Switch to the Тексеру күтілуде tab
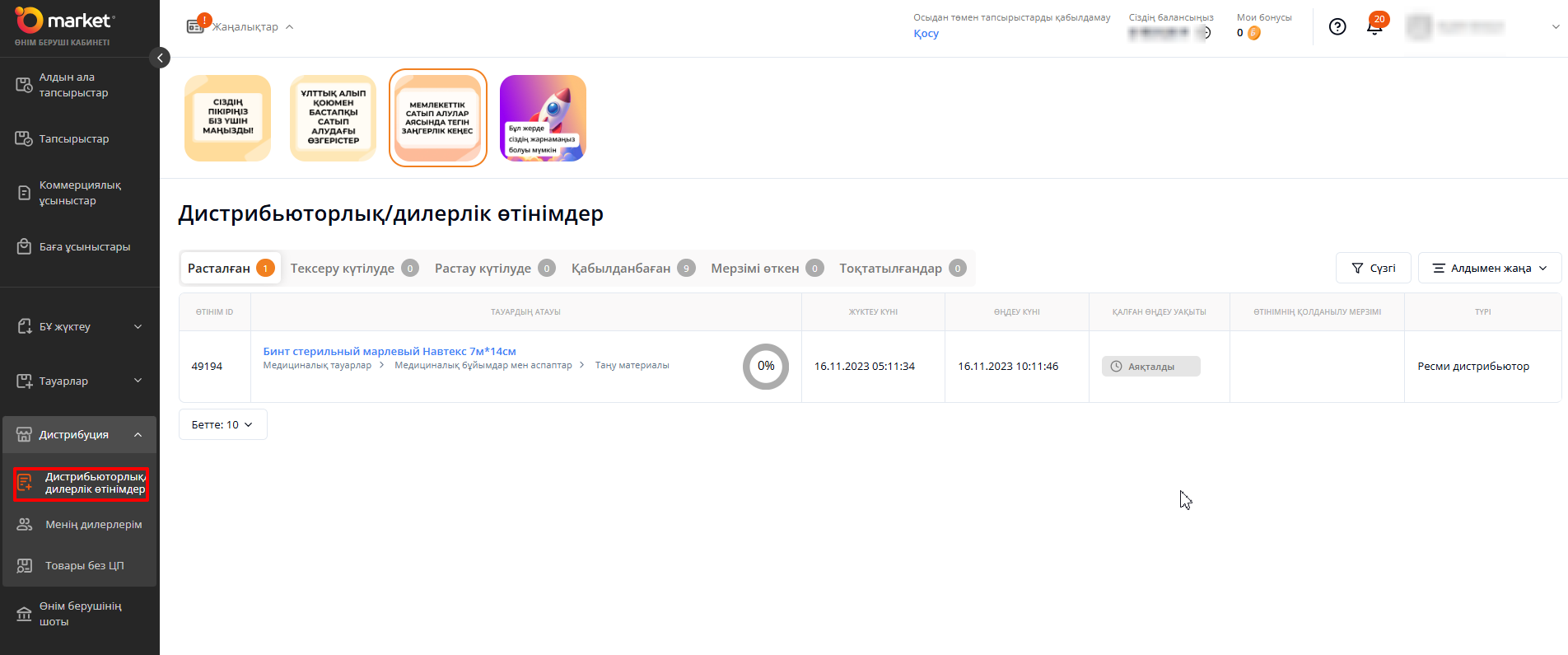Image resolution: width=1568 pixels, height=655 pixels. (355, 268)
